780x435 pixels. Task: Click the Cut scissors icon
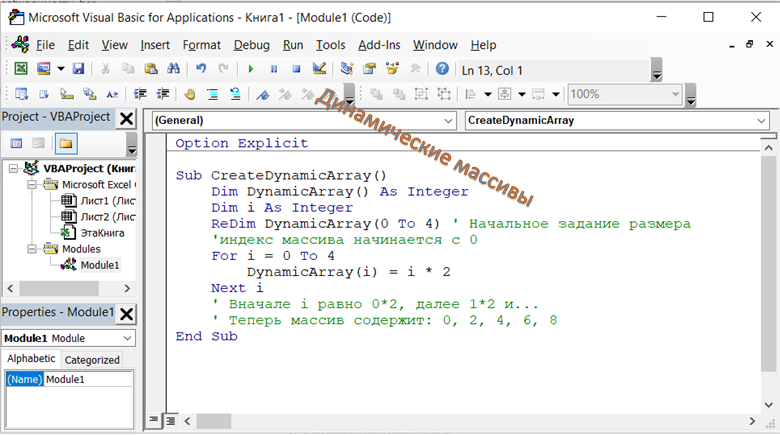click(x=105, y=69)
